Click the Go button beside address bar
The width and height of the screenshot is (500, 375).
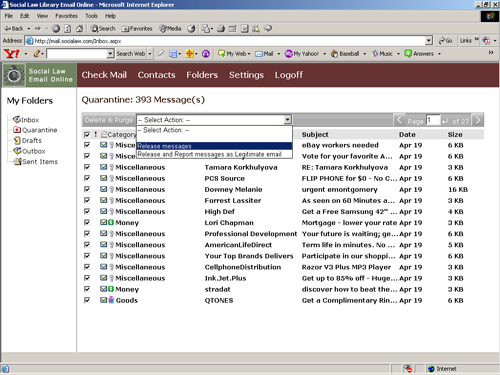446,41
